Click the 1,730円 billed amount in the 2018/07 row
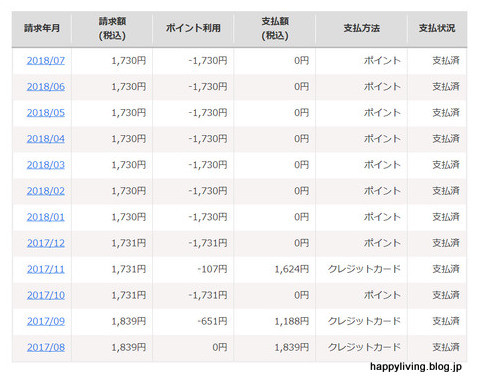This screenshot has width=478, height=386. 129,61
